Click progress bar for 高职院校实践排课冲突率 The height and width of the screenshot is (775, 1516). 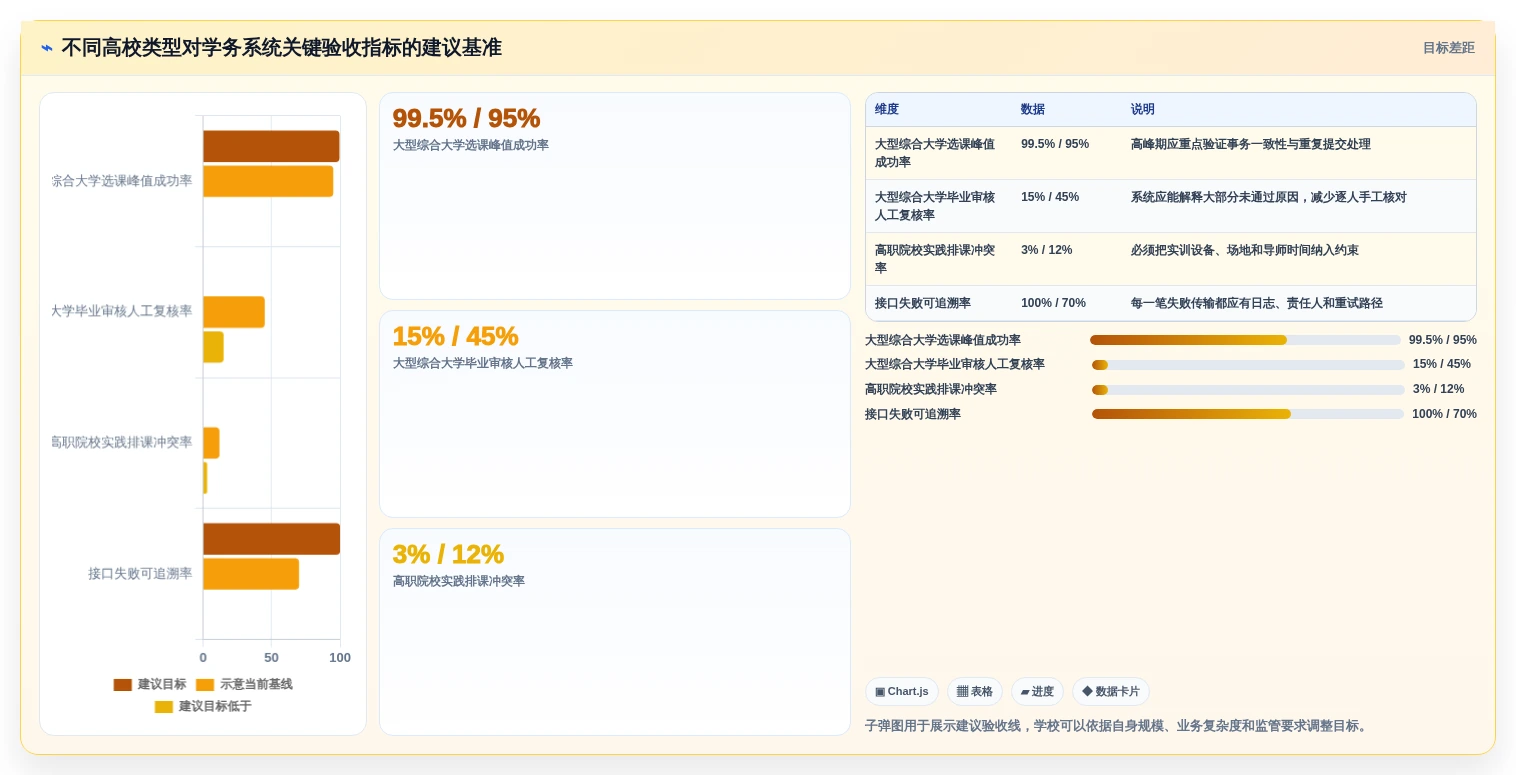1248,390
